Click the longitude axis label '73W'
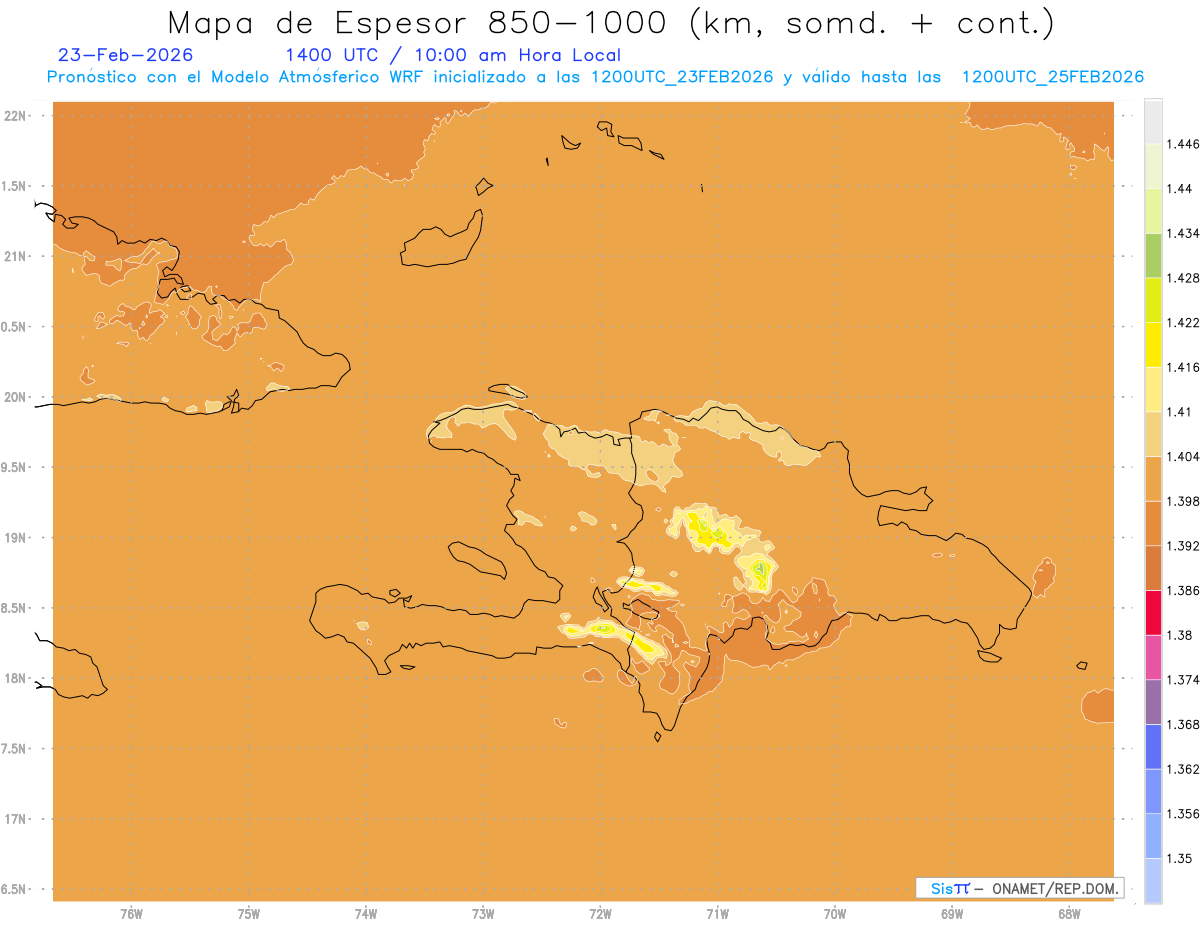This screenshot has width=1200, height=927. point(483,913)
